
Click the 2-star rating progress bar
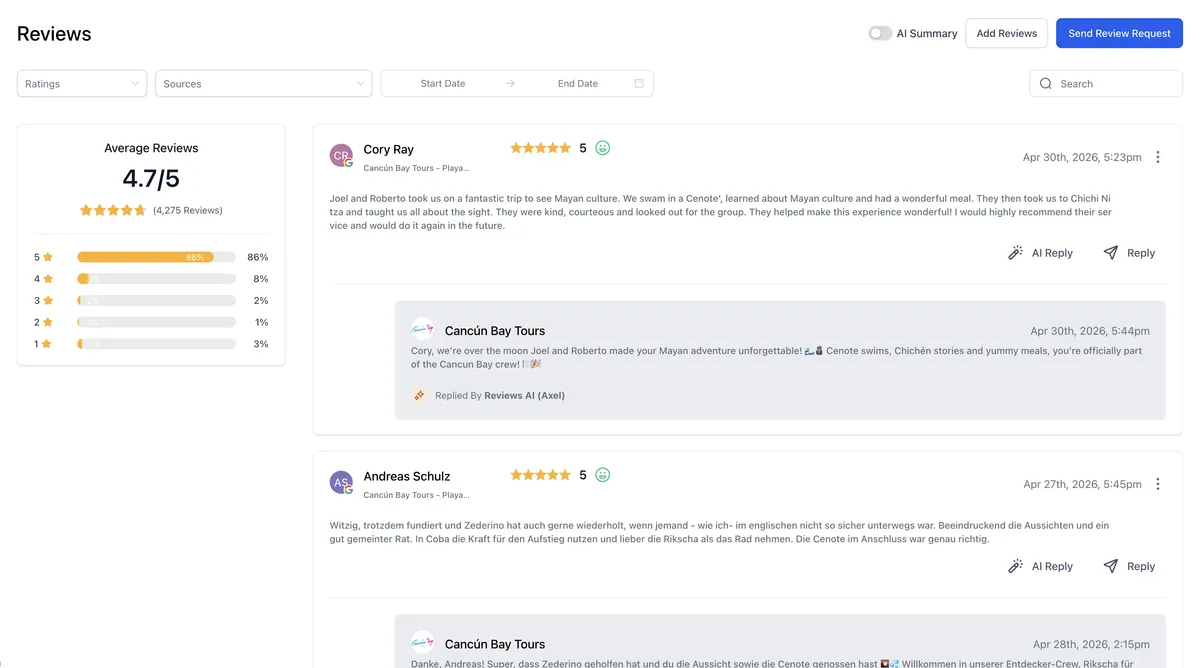coord(156,322)
